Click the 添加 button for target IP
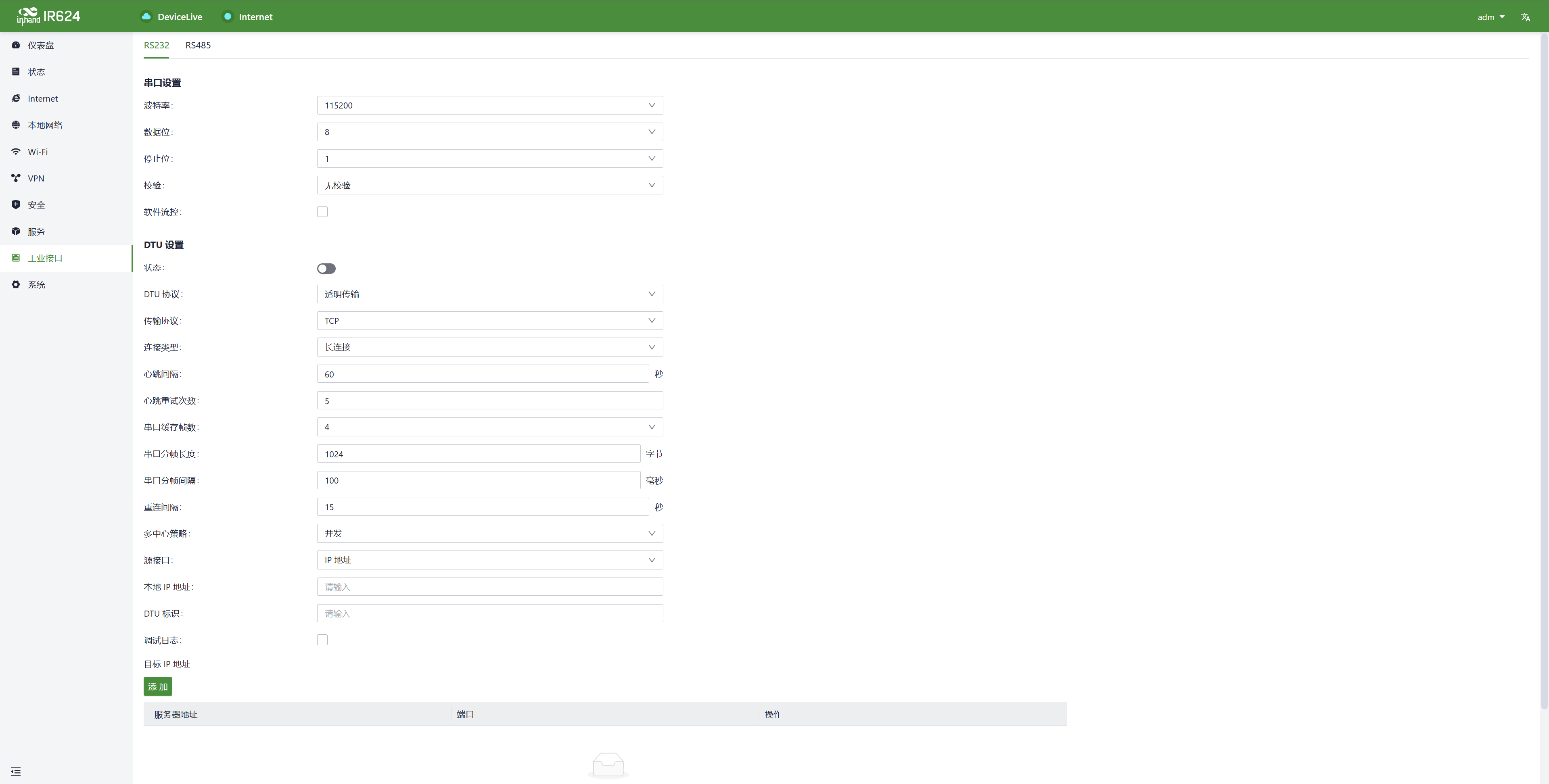This screenshot has width=1549, height=784. (157, 686)
